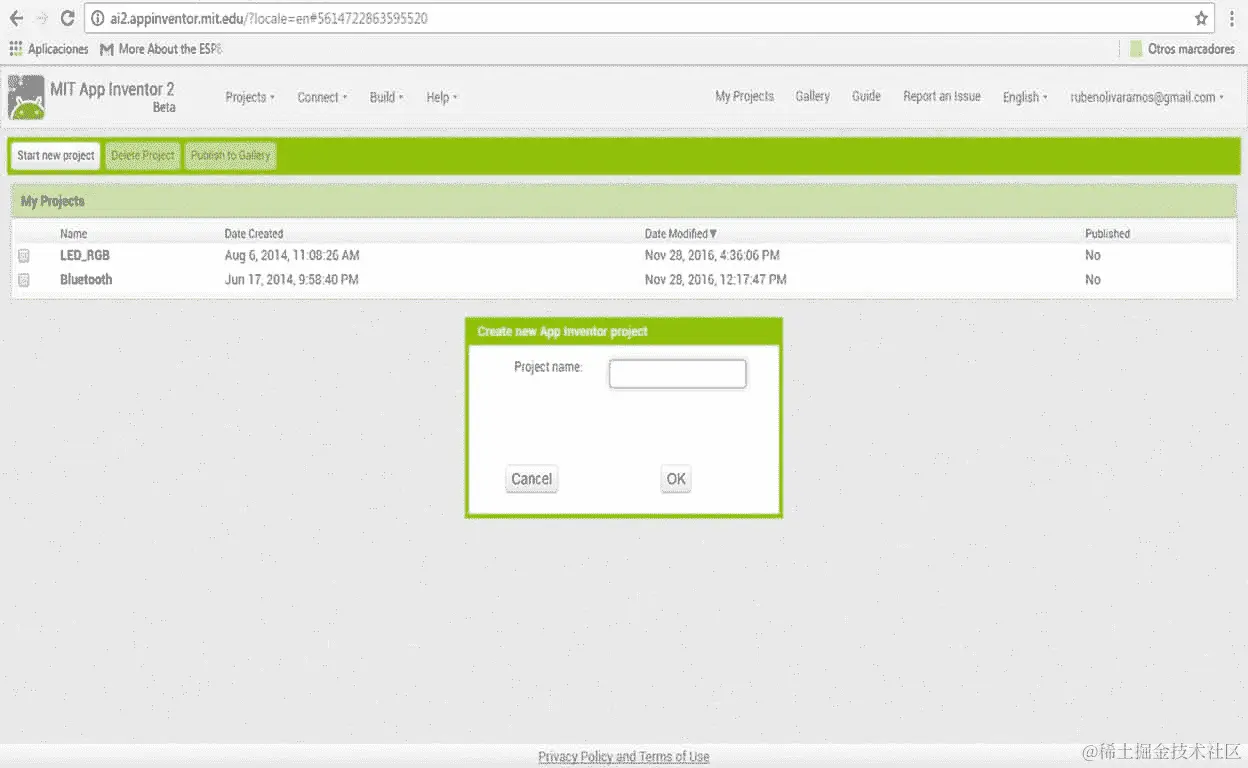Open the Guide link
This screenshot has width=1248, height=768.
pyautogui.click(x=866, y=96)
